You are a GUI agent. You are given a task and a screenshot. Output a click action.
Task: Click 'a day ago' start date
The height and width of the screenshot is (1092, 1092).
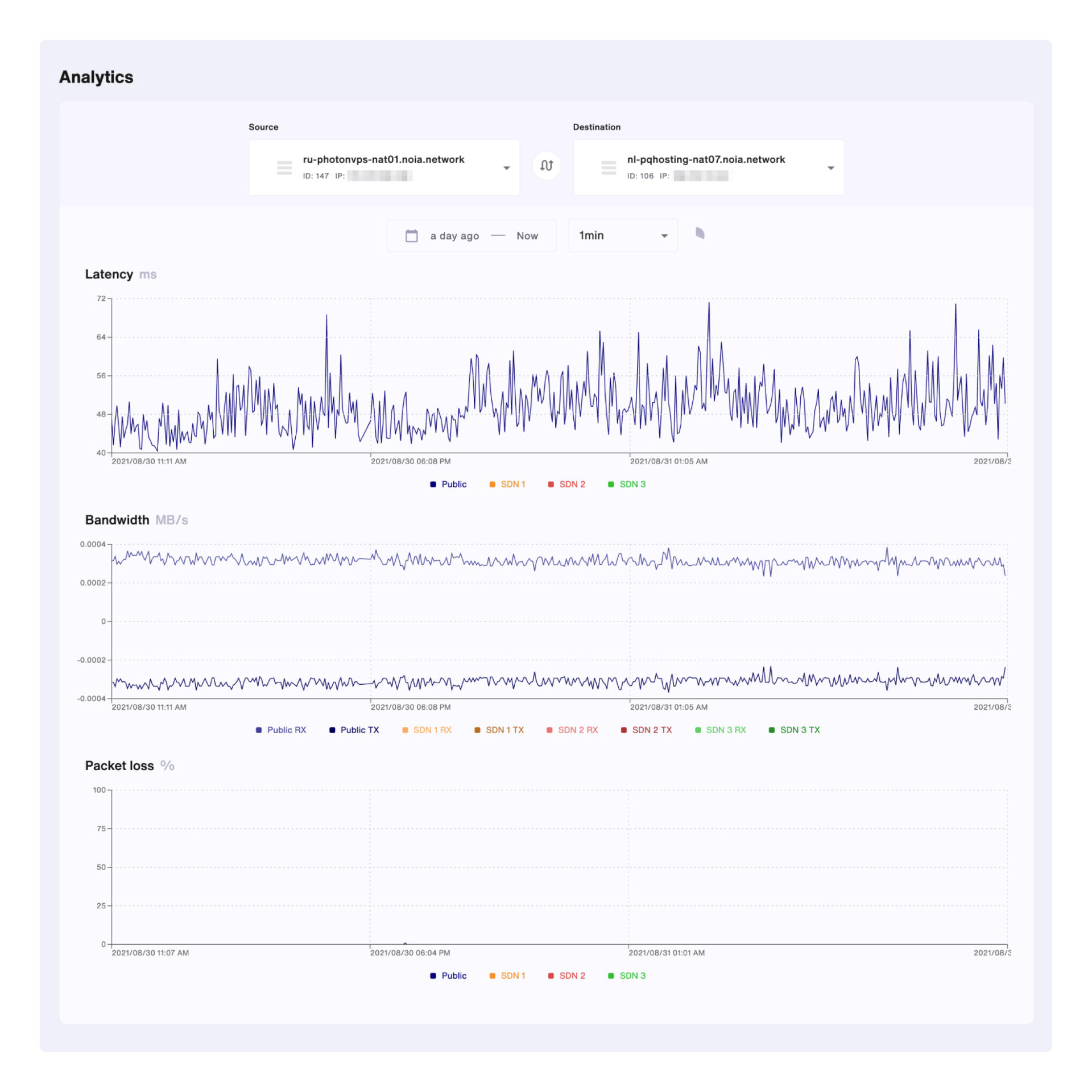(454, 235)
